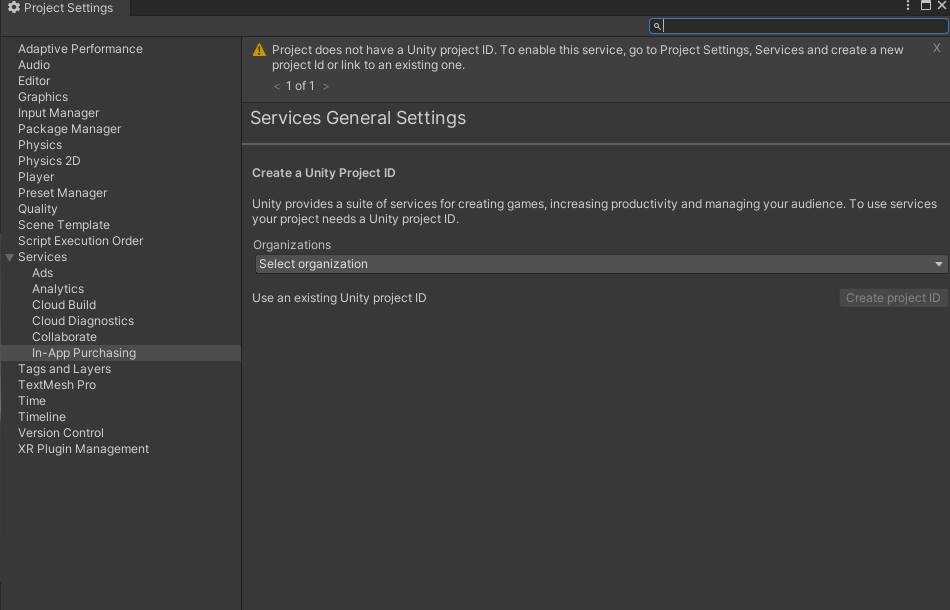The image size is (950, 610).
Task: Open Cloud Diagnostics settings
Action: 83,321
